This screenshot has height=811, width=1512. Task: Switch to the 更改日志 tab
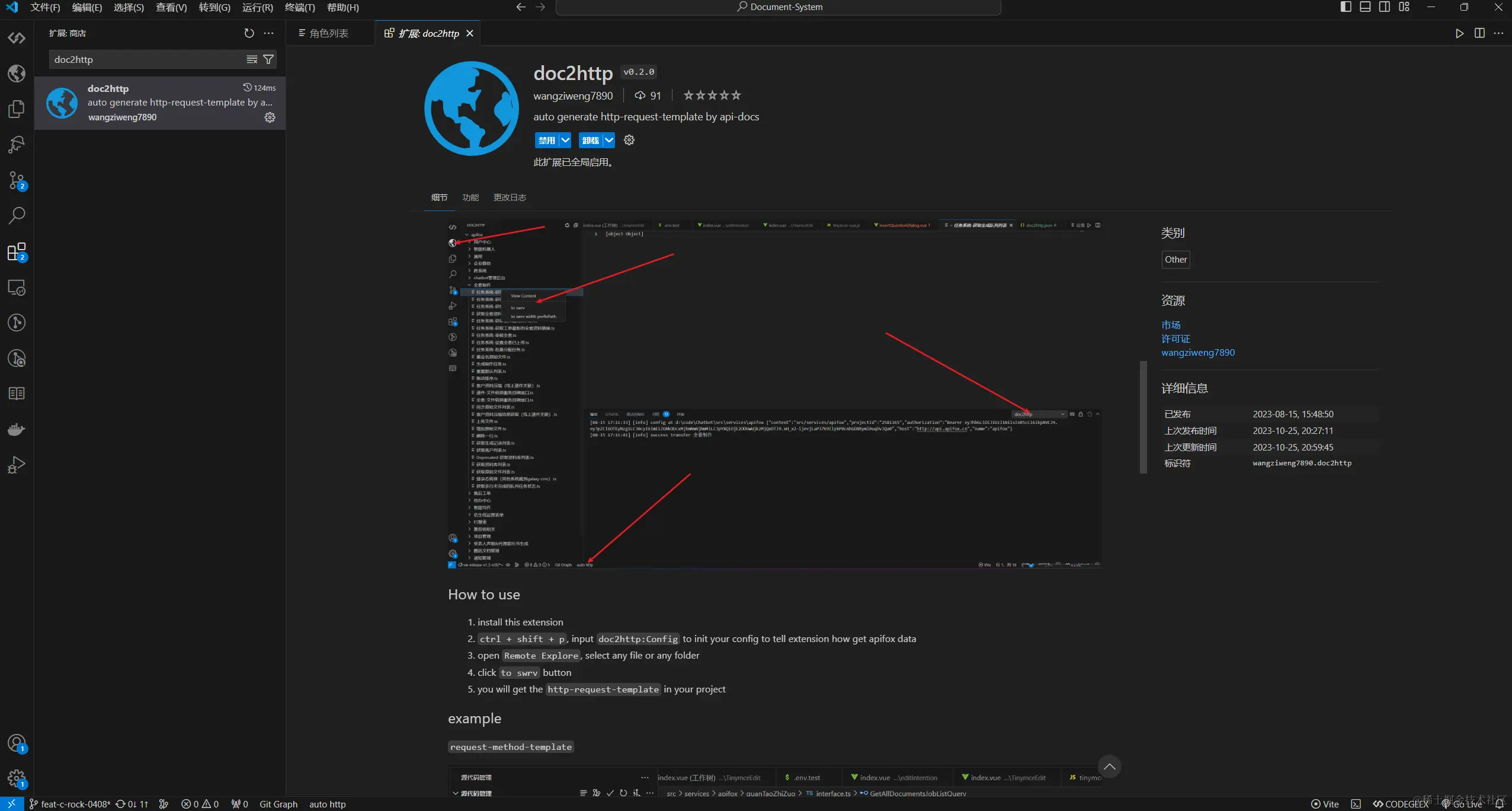(510, 197)
